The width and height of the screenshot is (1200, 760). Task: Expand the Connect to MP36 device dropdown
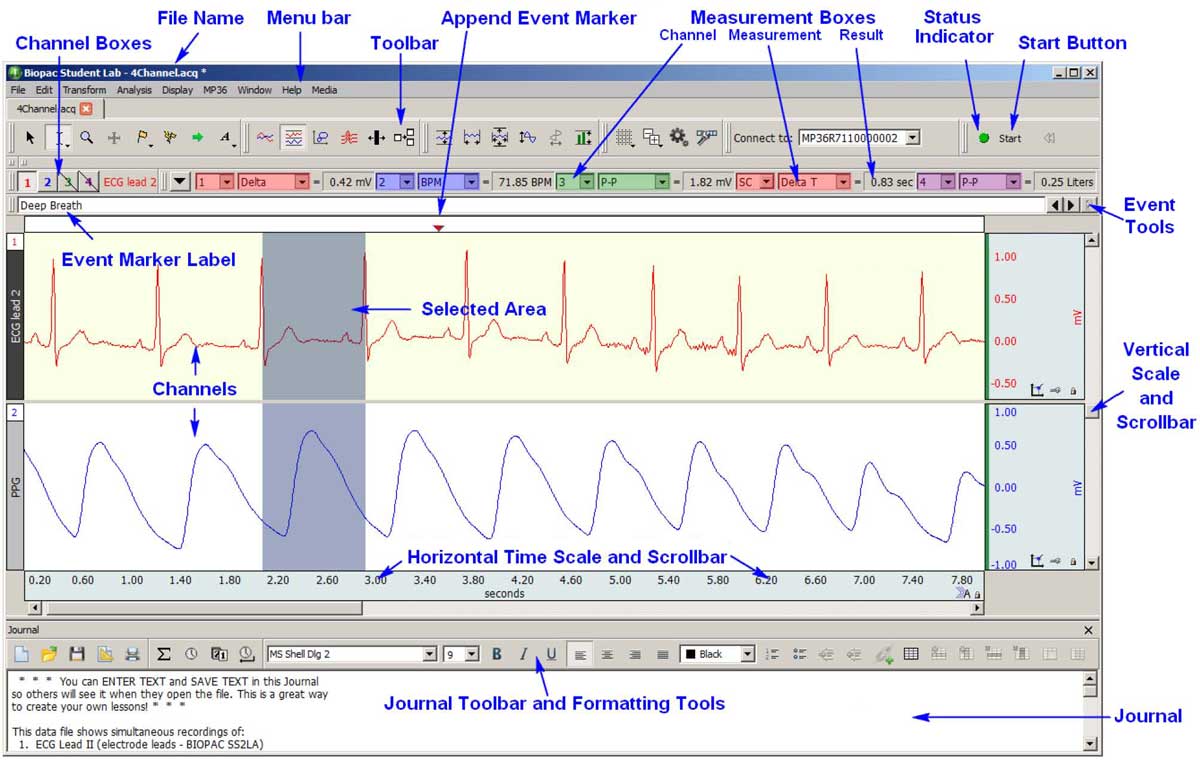pyautogui.click(x=911, y=138)
